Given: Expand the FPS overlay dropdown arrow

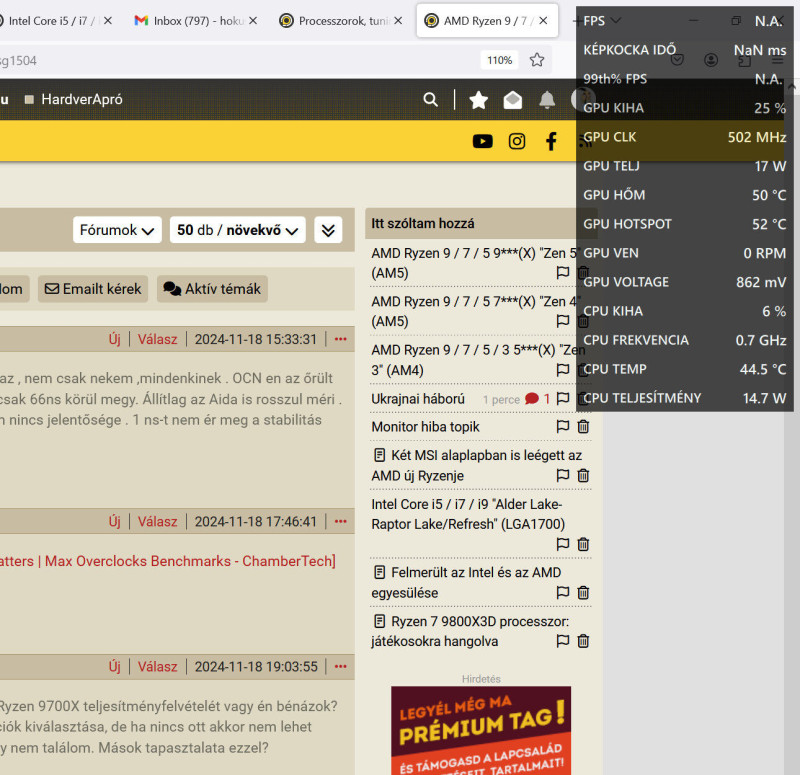Looking at the screenshot, I should coord(616,20).
